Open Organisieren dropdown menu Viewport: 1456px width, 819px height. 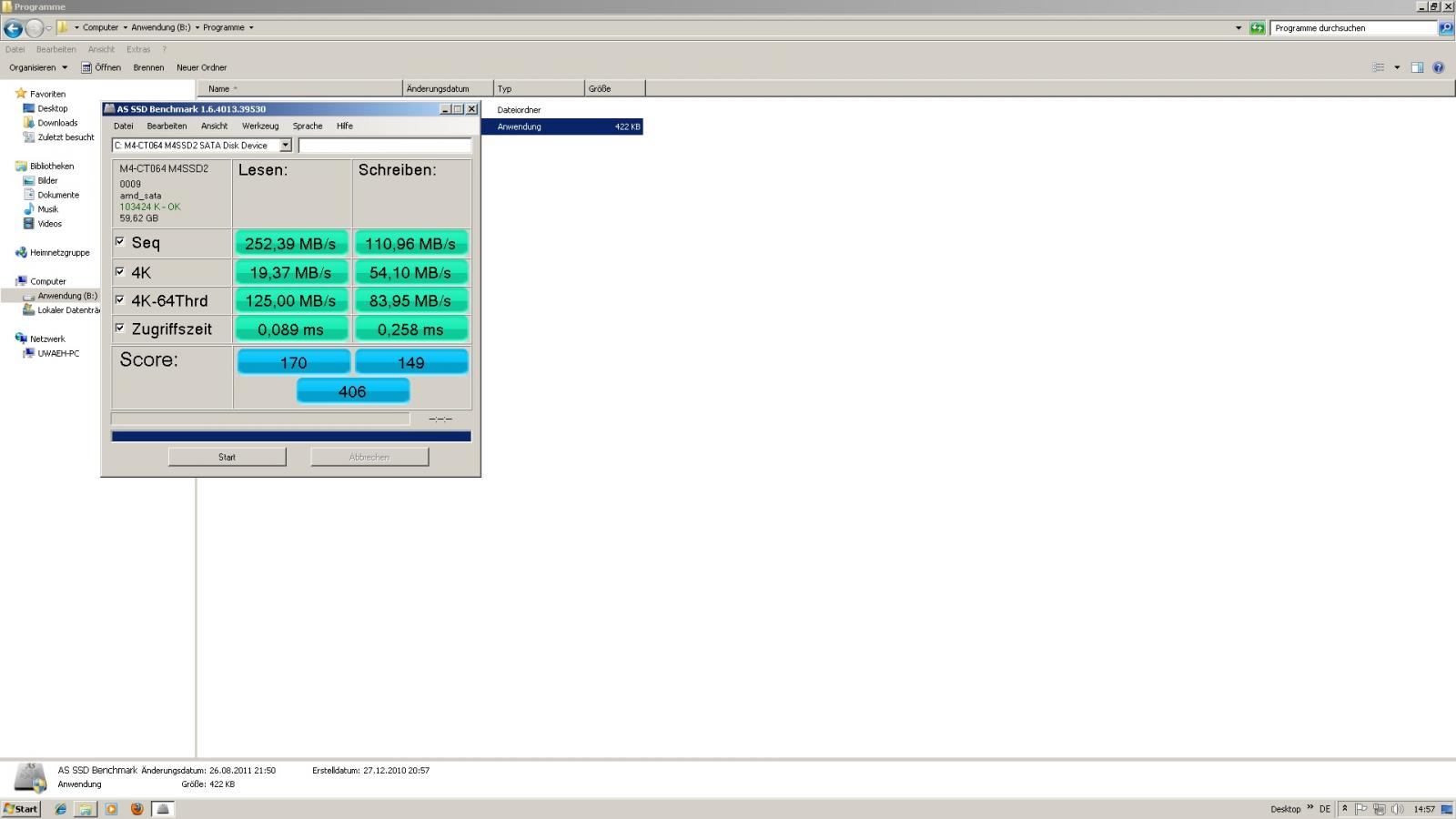click(x=38, y=67)
